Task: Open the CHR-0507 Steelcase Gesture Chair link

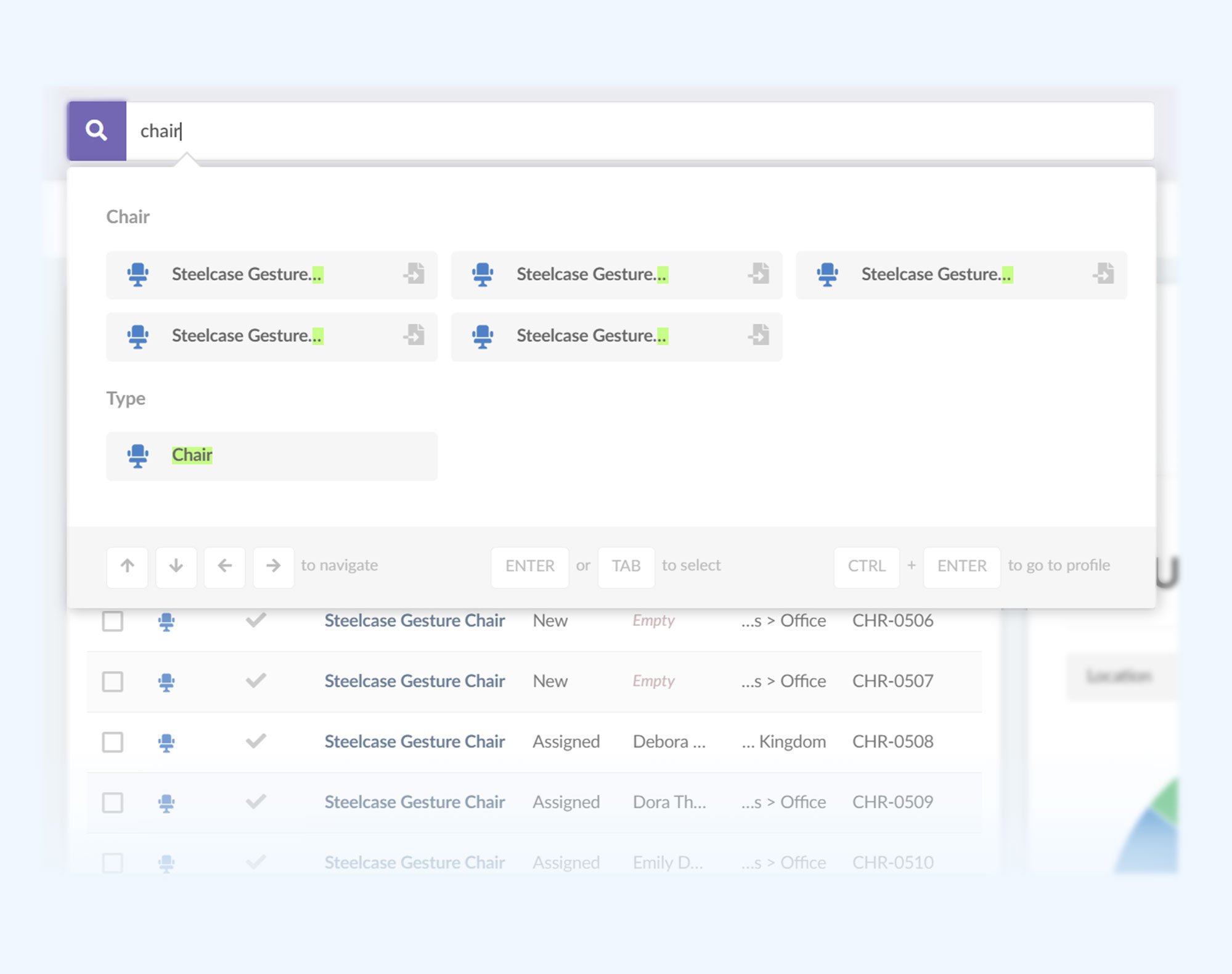Action: (x=415, y=681)
